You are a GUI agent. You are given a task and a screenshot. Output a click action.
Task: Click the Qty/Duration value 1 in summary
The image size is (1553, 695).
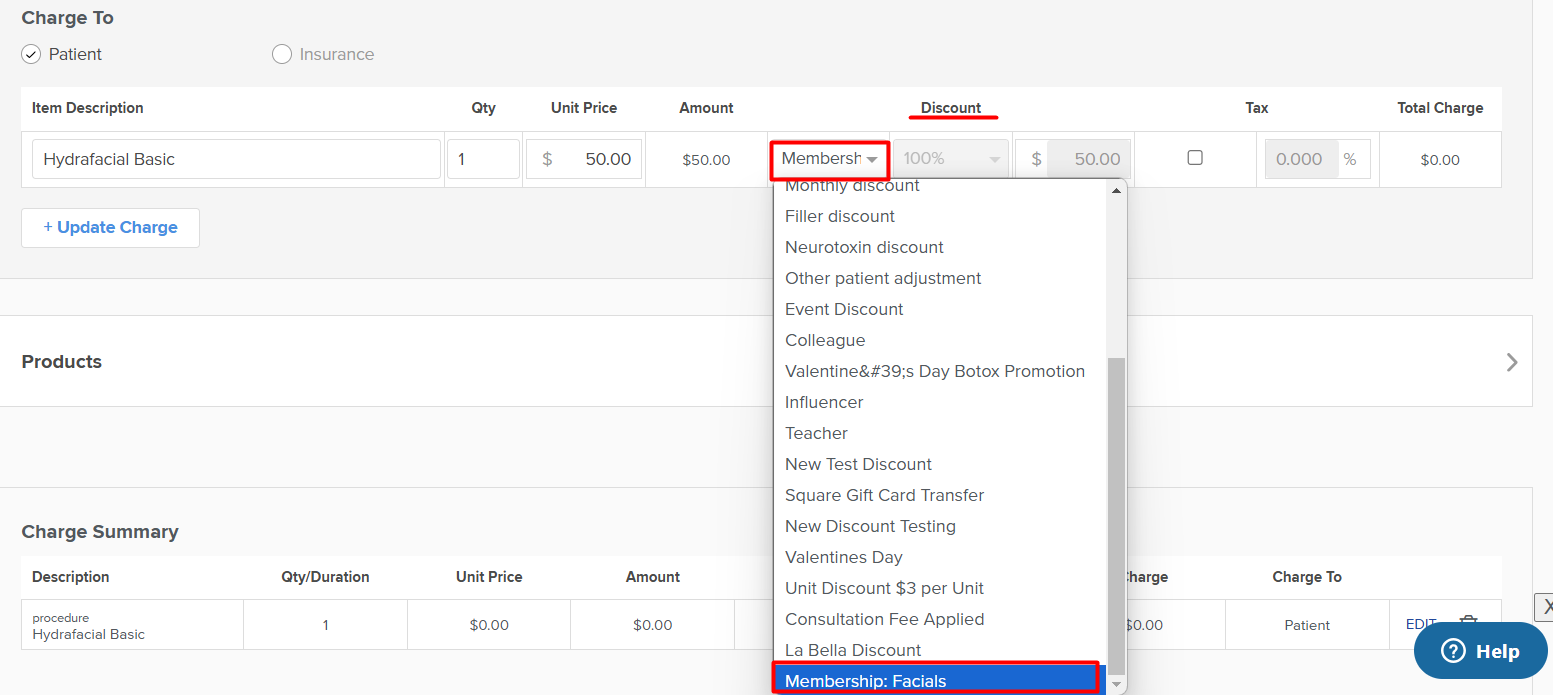(325, 625)
